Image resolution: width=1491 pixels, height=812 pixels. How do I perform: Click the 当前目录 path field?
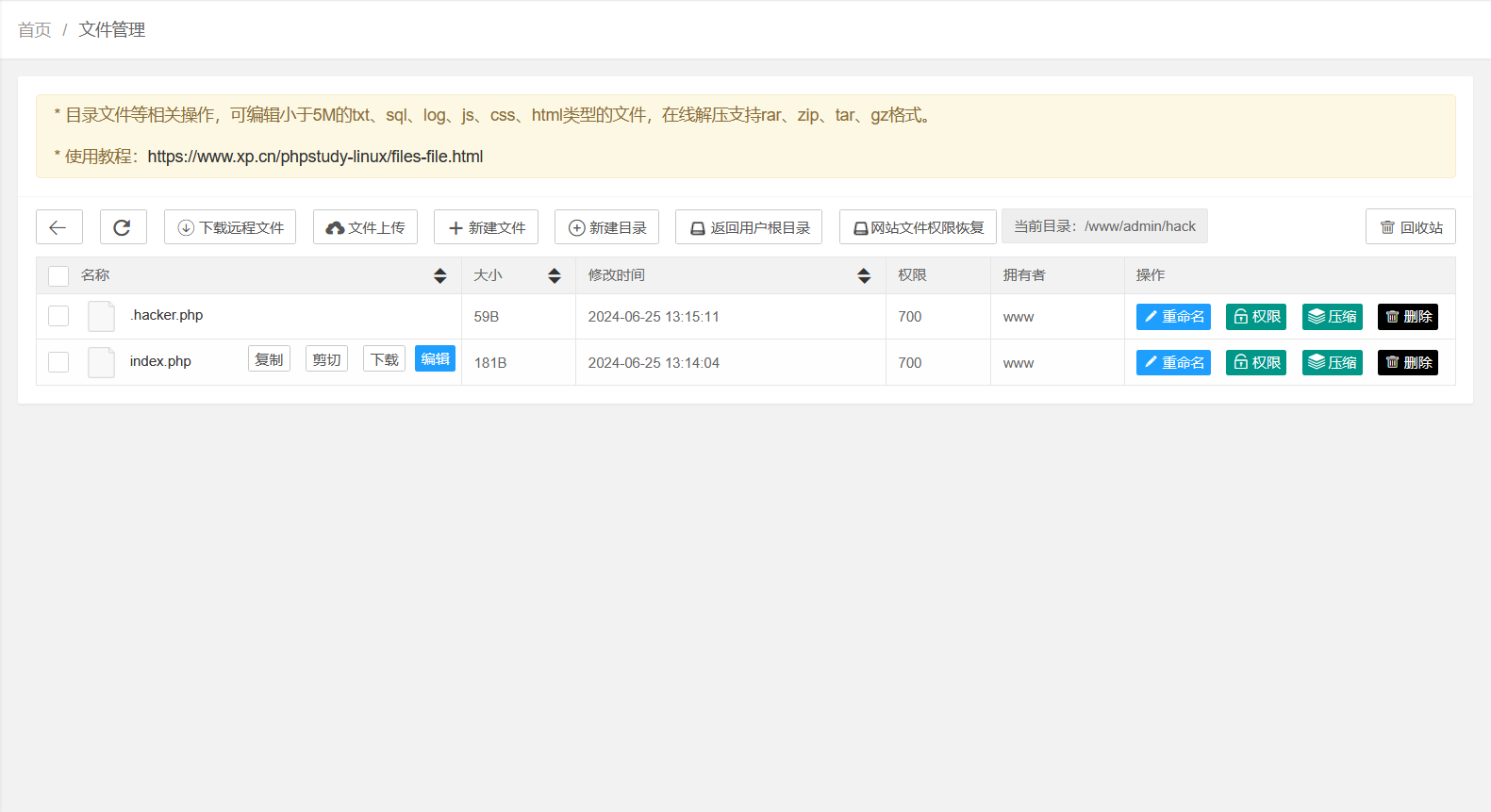[1104, 226]
